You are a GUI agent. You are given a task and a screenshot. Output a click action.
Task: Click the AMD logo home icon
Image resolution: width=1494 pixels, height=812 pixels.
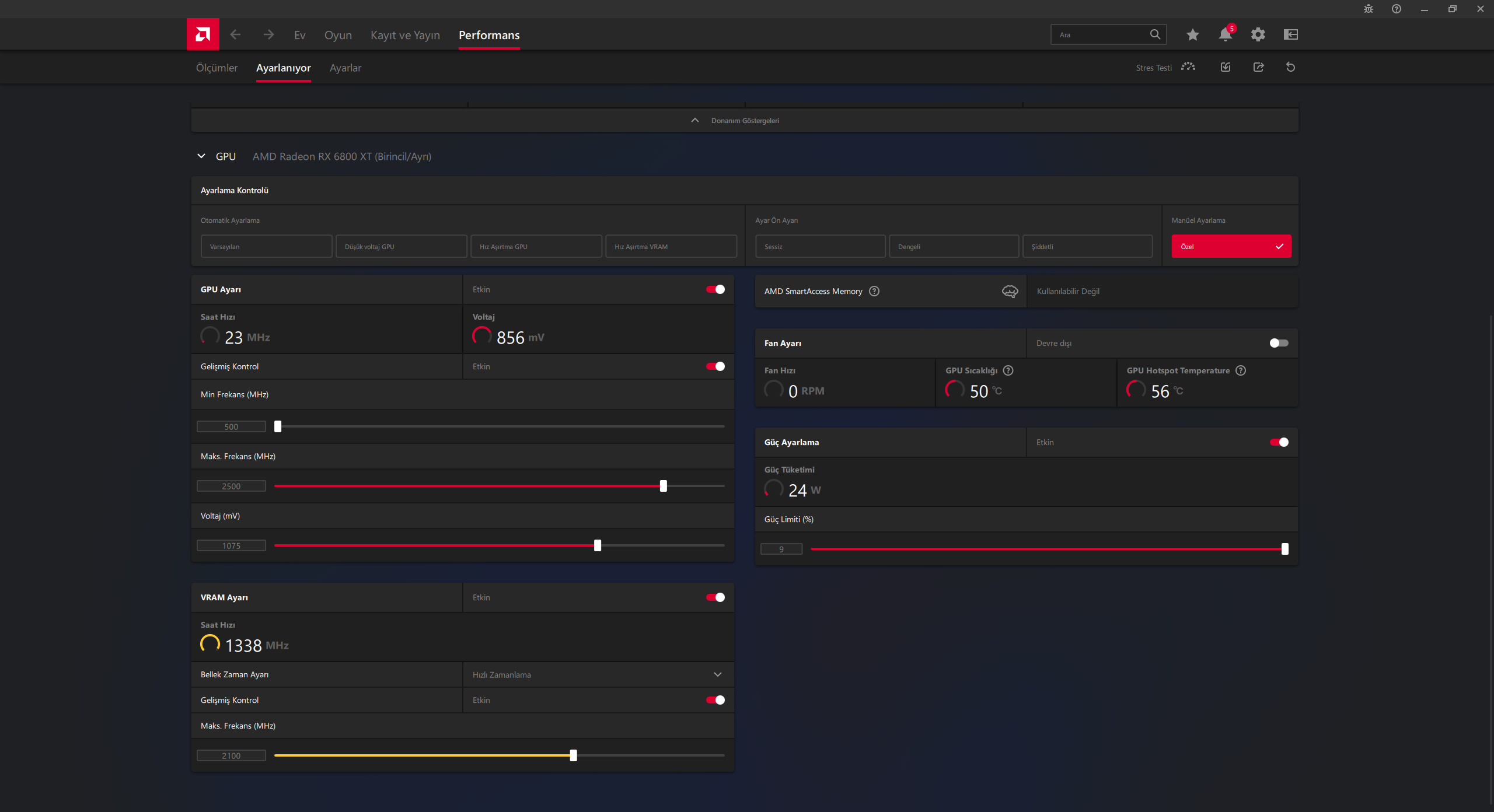203,34
